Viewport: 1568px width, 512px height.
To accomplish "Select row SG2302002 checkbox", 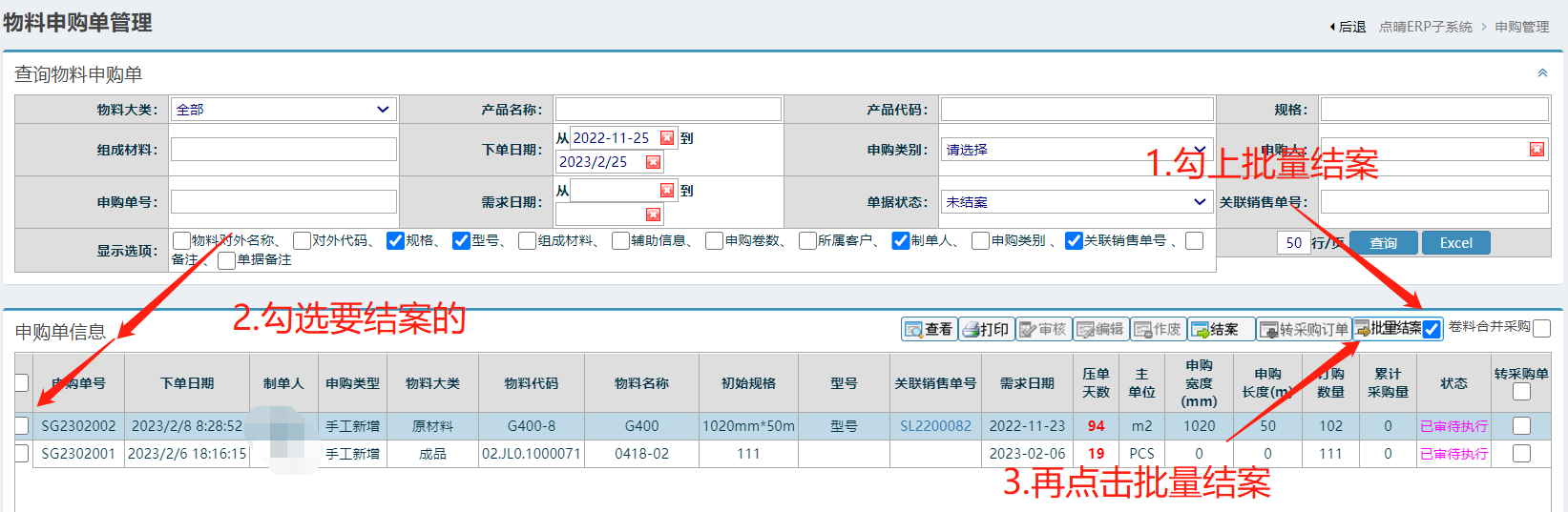I will 22,425.
